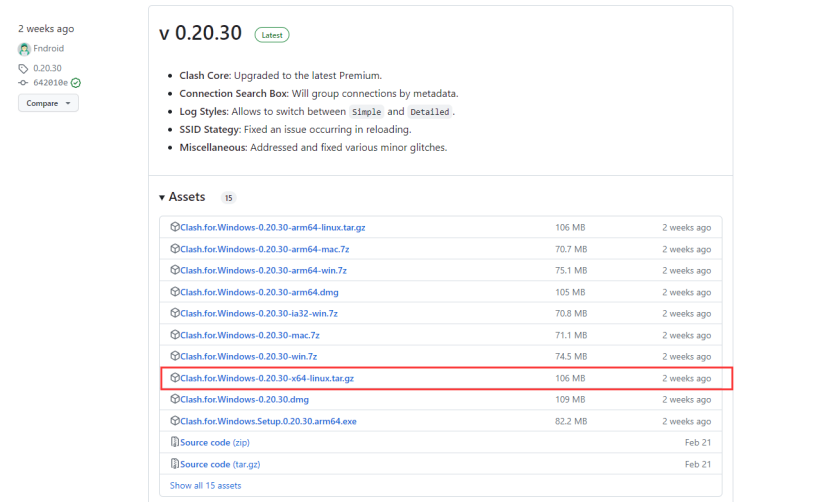The image size is (827, 502).
Task: Download Clash.for.Windows-0.20.30-ia32-win.7z
Action: click(x=259, y=313)
